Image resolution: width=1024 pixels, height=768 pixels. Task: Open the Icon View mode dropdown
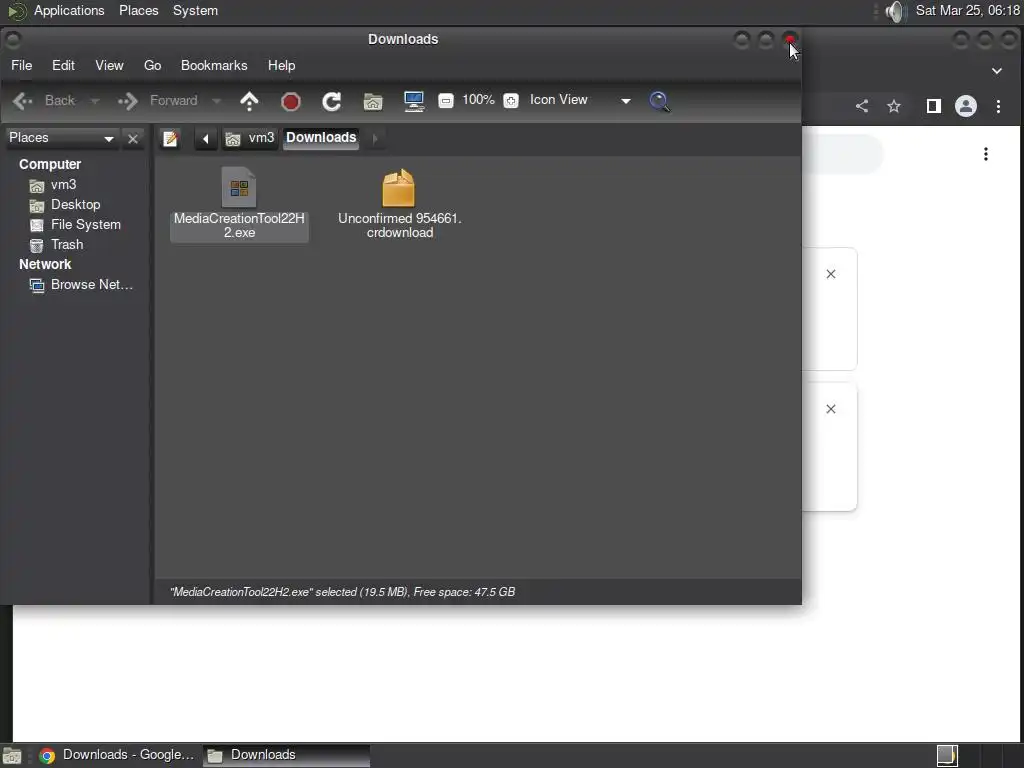[580, 100]
